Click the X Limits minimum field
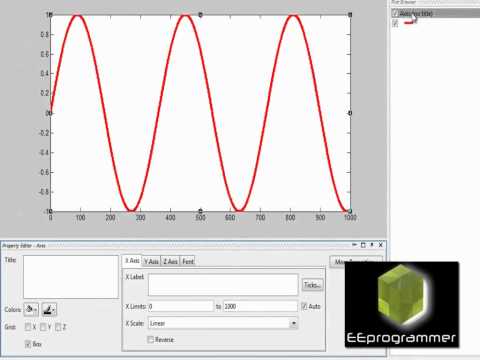Image resolution: width=480 pixels, height=360 pixels. [180, 306]
